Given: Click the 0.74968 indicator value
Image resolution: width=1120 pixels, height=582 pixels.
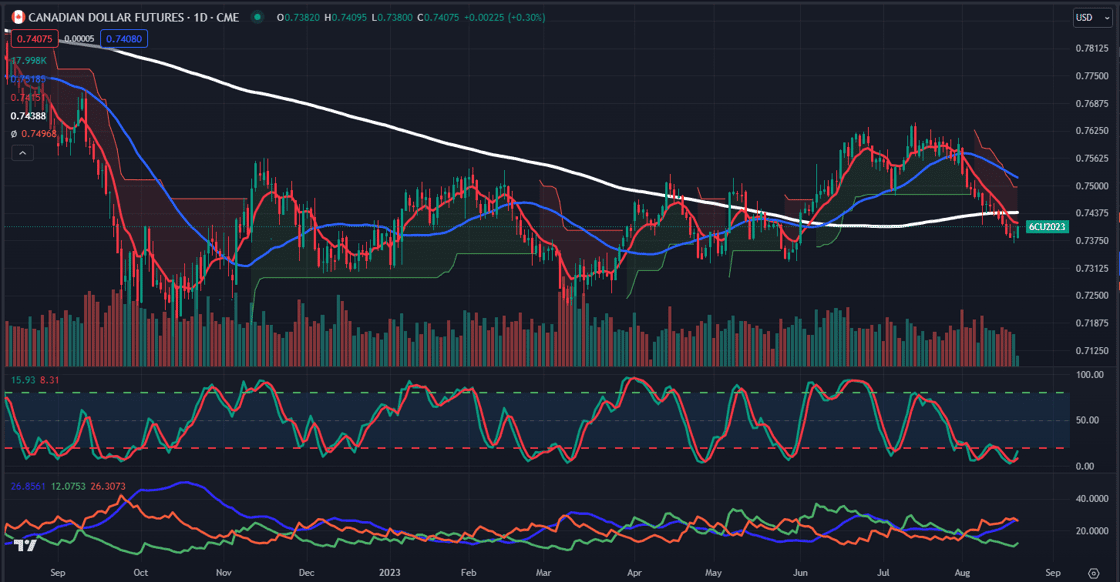Looking at the screenshot, I should pos(39,134).
